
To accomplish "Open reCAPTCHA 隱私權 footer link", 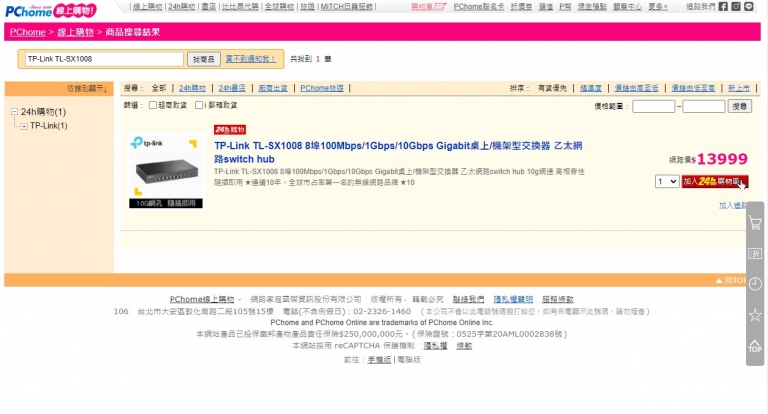I will point(435,346).
